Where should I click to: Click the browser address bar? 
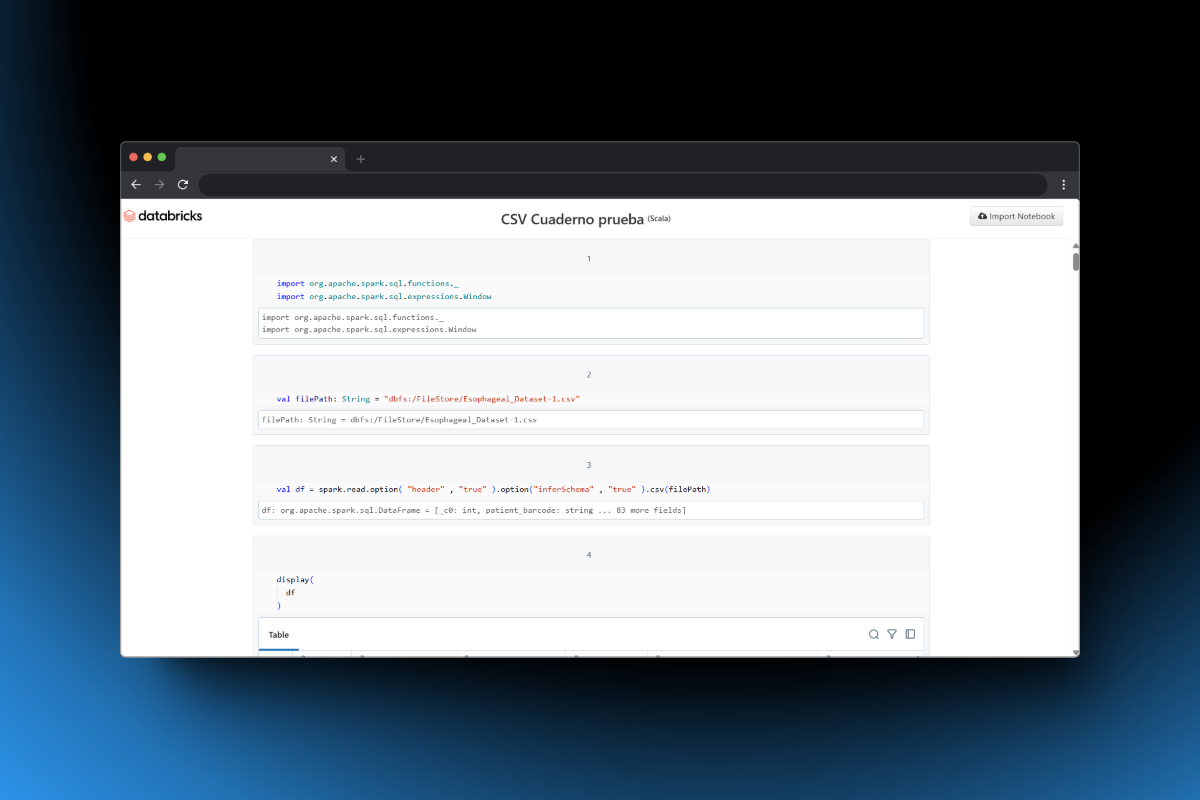[620, 185]
